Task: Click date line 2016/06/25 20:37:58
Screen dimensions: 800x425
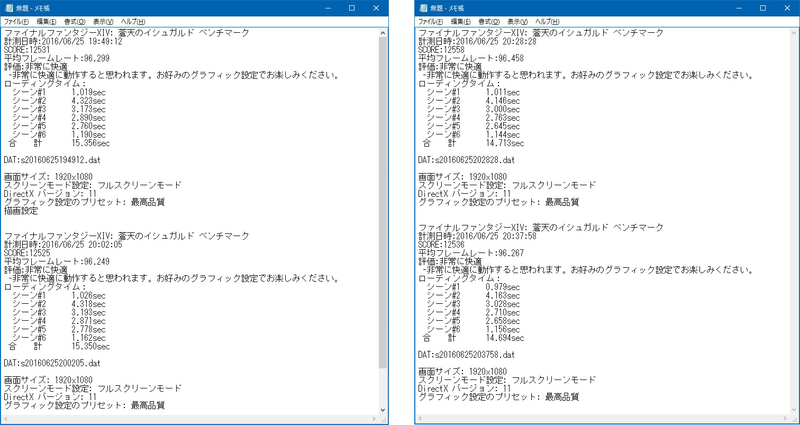Action: tap(478, 236)
